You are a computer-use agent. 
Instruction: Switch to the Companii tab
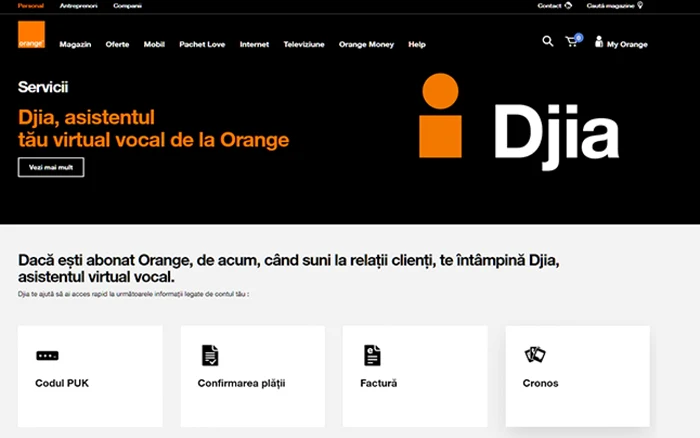127,6
